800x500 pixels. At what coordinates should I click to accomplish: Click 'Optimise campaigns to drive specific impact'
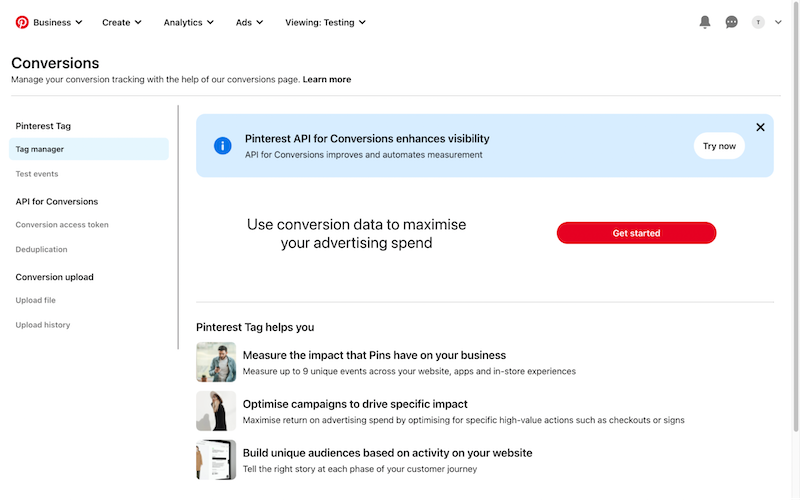coord(355,404)
